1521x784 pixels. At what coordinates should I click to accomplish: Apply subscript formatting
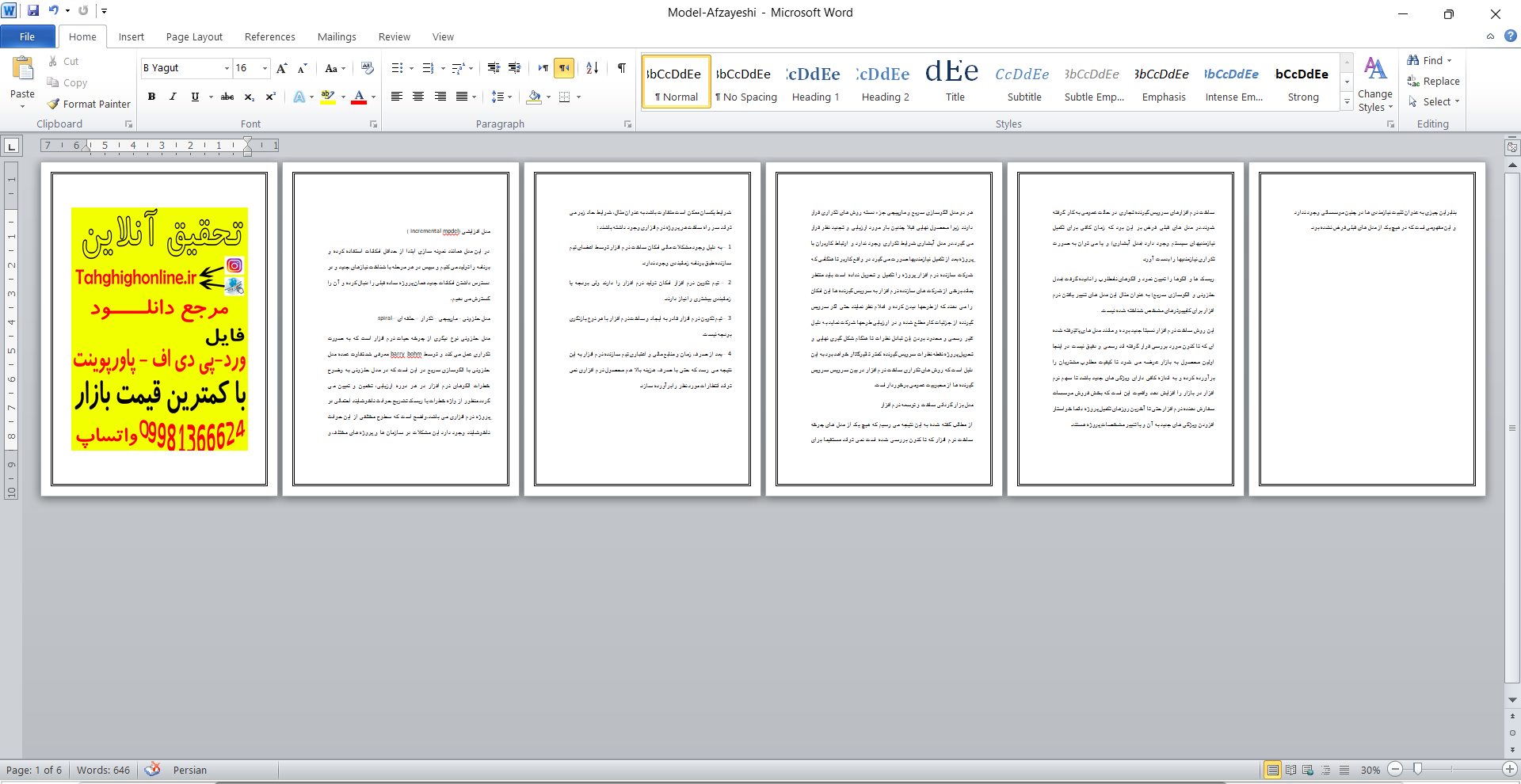[x=249, y=97]
